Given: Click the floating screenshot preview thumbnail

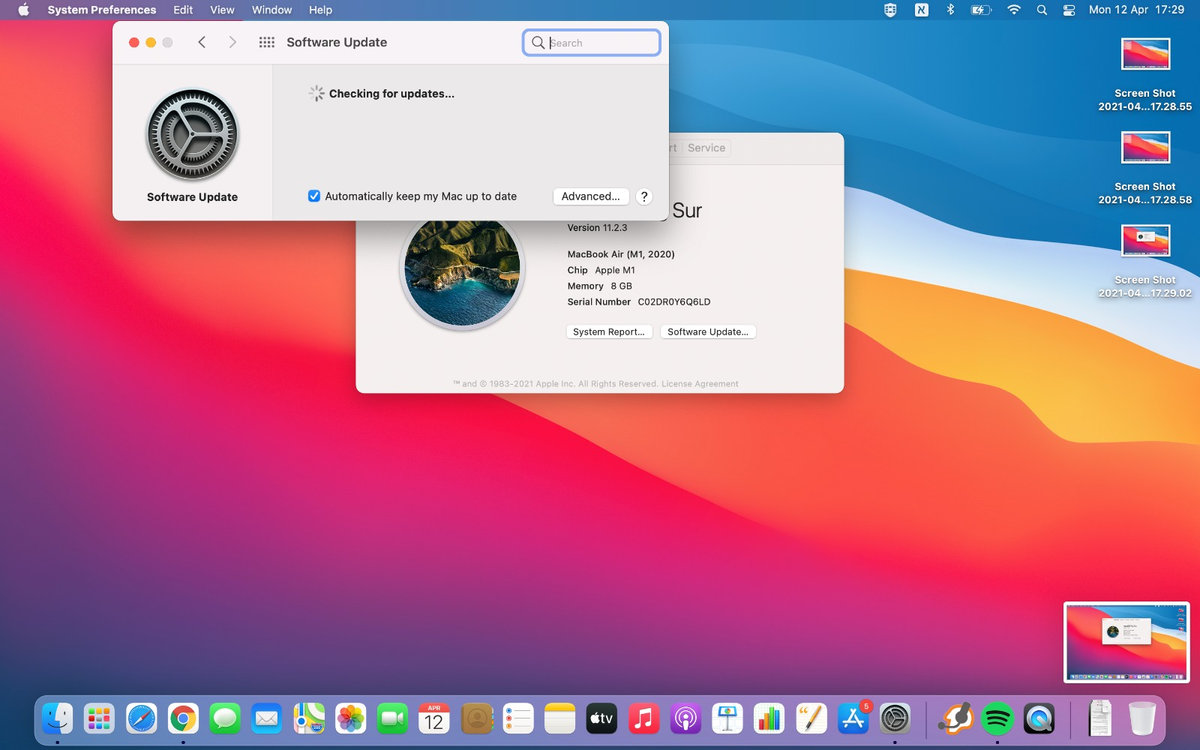Looking at the screenshot, I should [x=1126, y=642].
